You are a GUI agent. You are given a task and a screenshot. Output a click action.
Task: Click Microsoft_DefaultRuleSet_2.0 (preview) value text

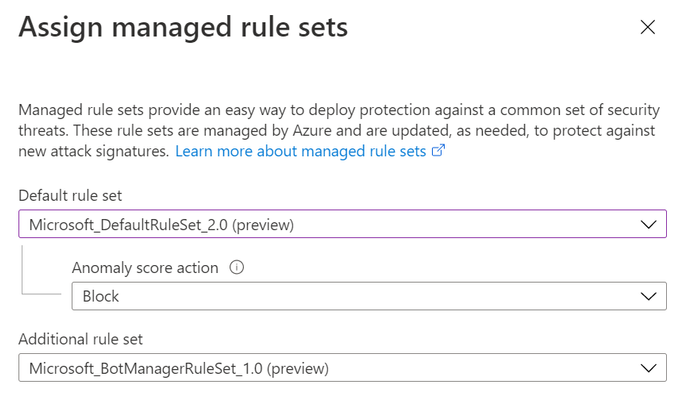162,225
